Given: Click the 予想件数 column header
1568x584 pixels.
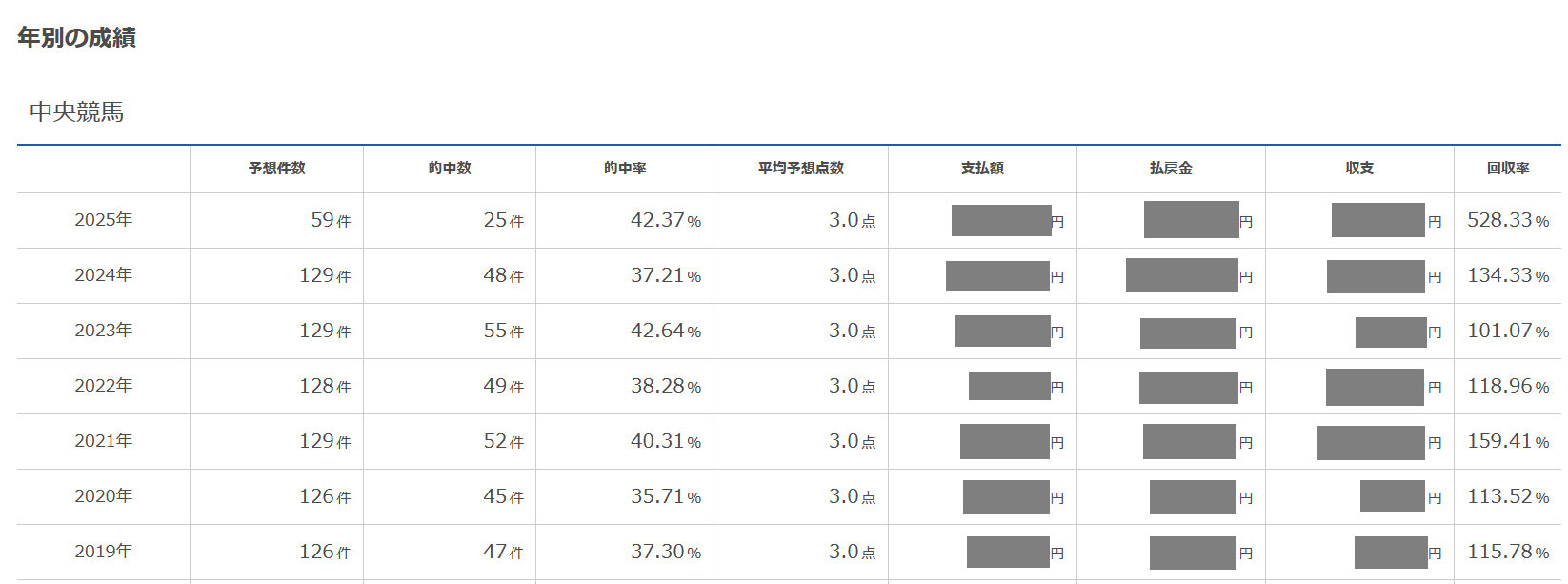Looking at the screenshot, I should pyautogui.click(x=277, y=169).
